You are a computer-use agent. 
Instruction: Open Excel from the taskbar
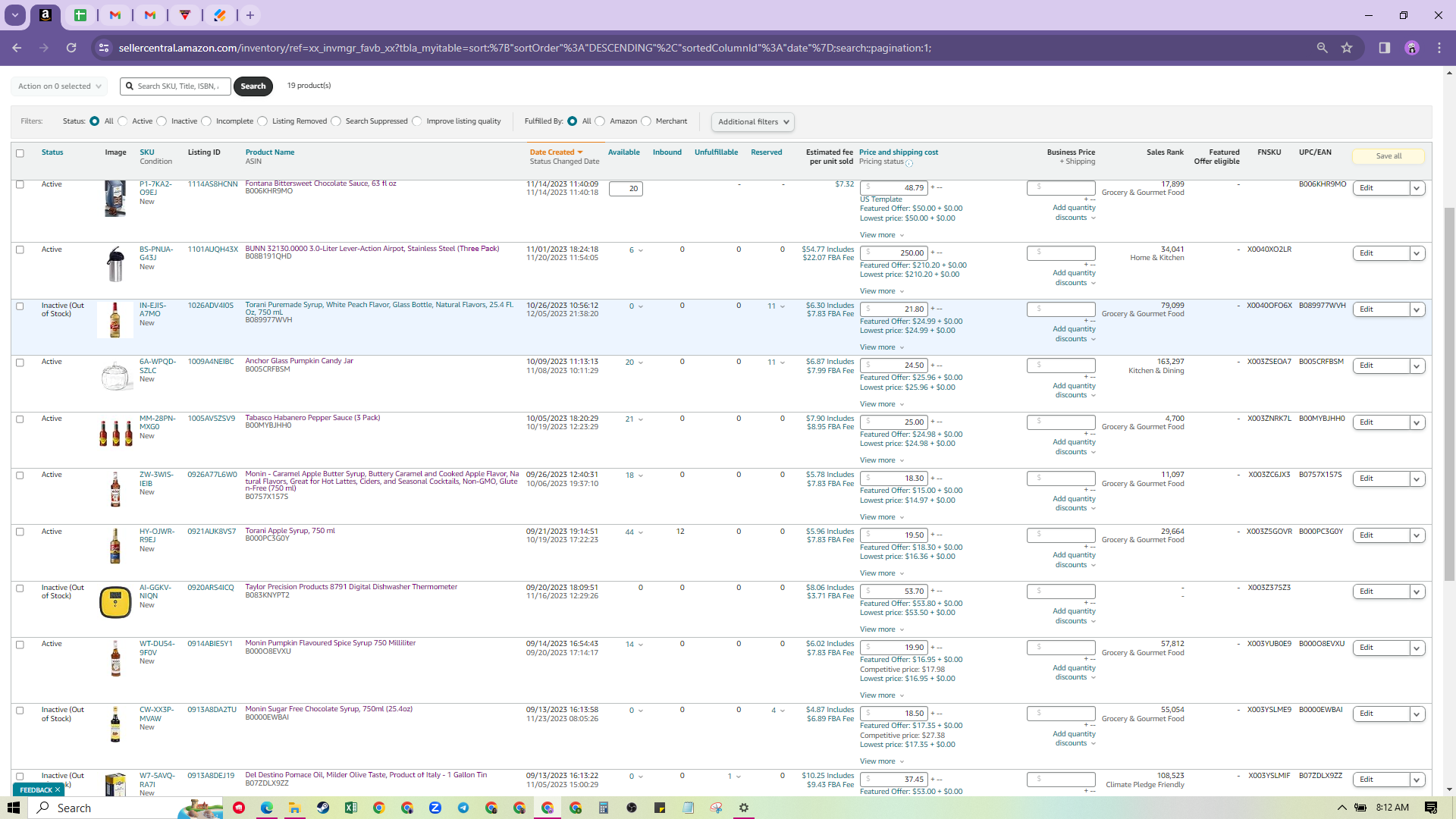click(351, 808)
